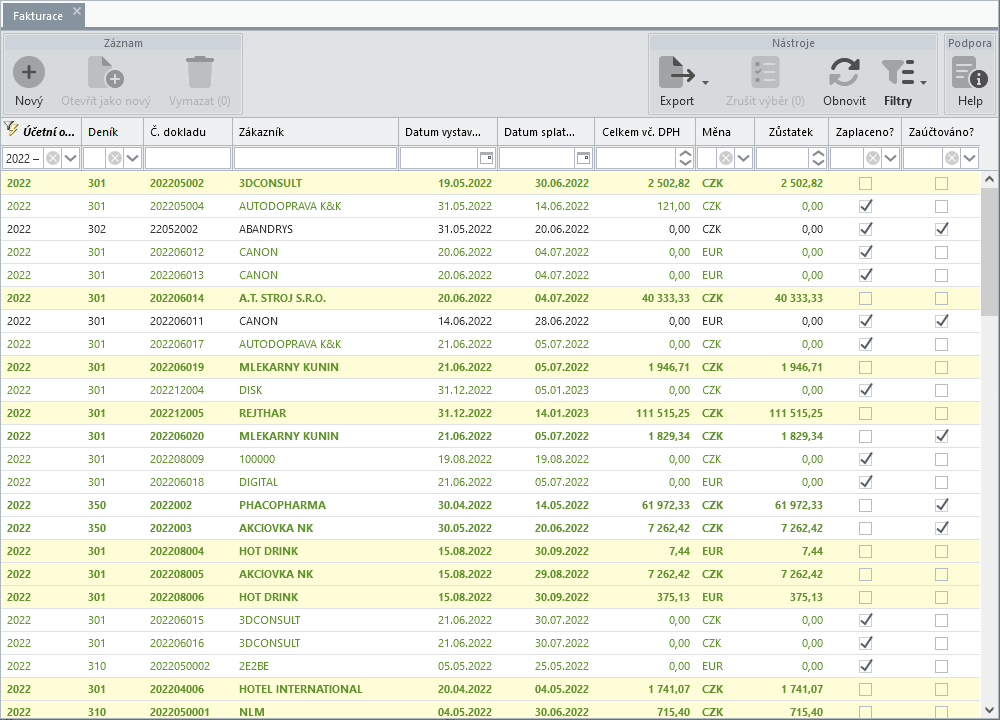Clear the Účetní období filter value
This screenshot has width=1000, height=720.
point(53,158)
